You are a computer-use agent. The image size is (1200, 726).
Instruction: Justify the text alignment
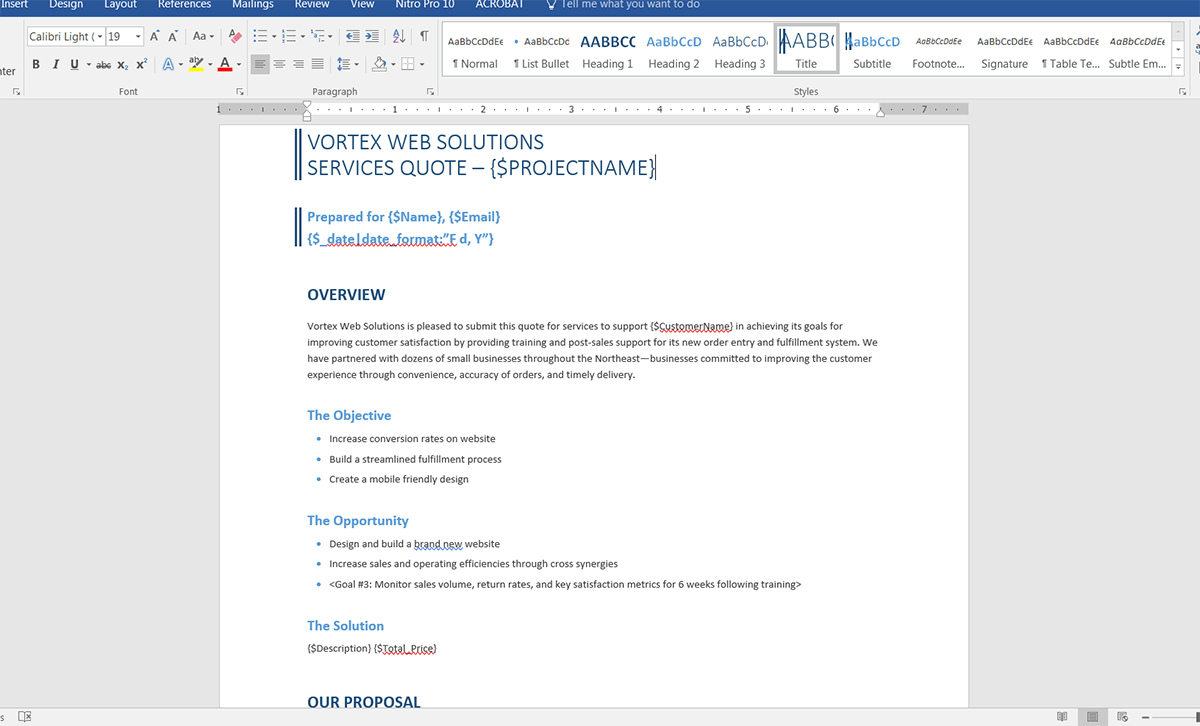point(317,65)
